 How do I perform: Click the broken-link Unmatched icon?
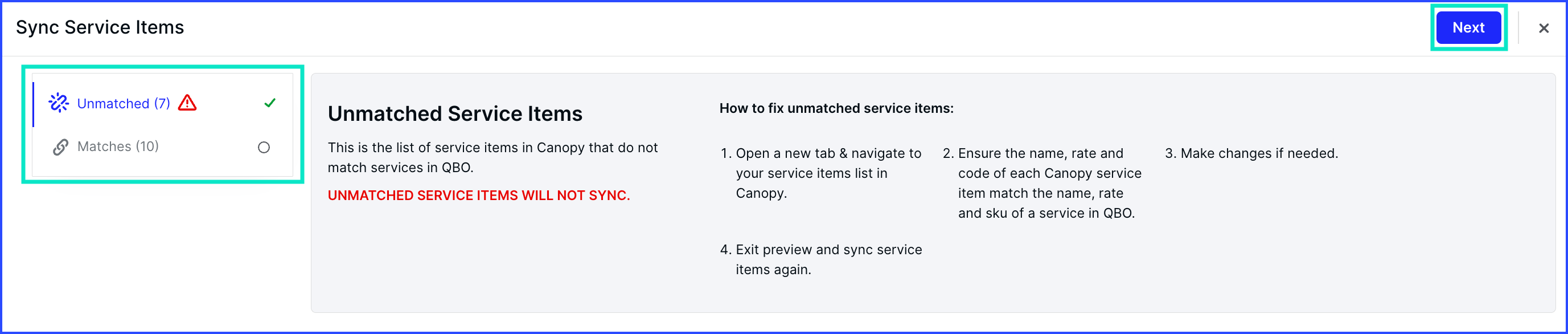click(x=59, y=103)
